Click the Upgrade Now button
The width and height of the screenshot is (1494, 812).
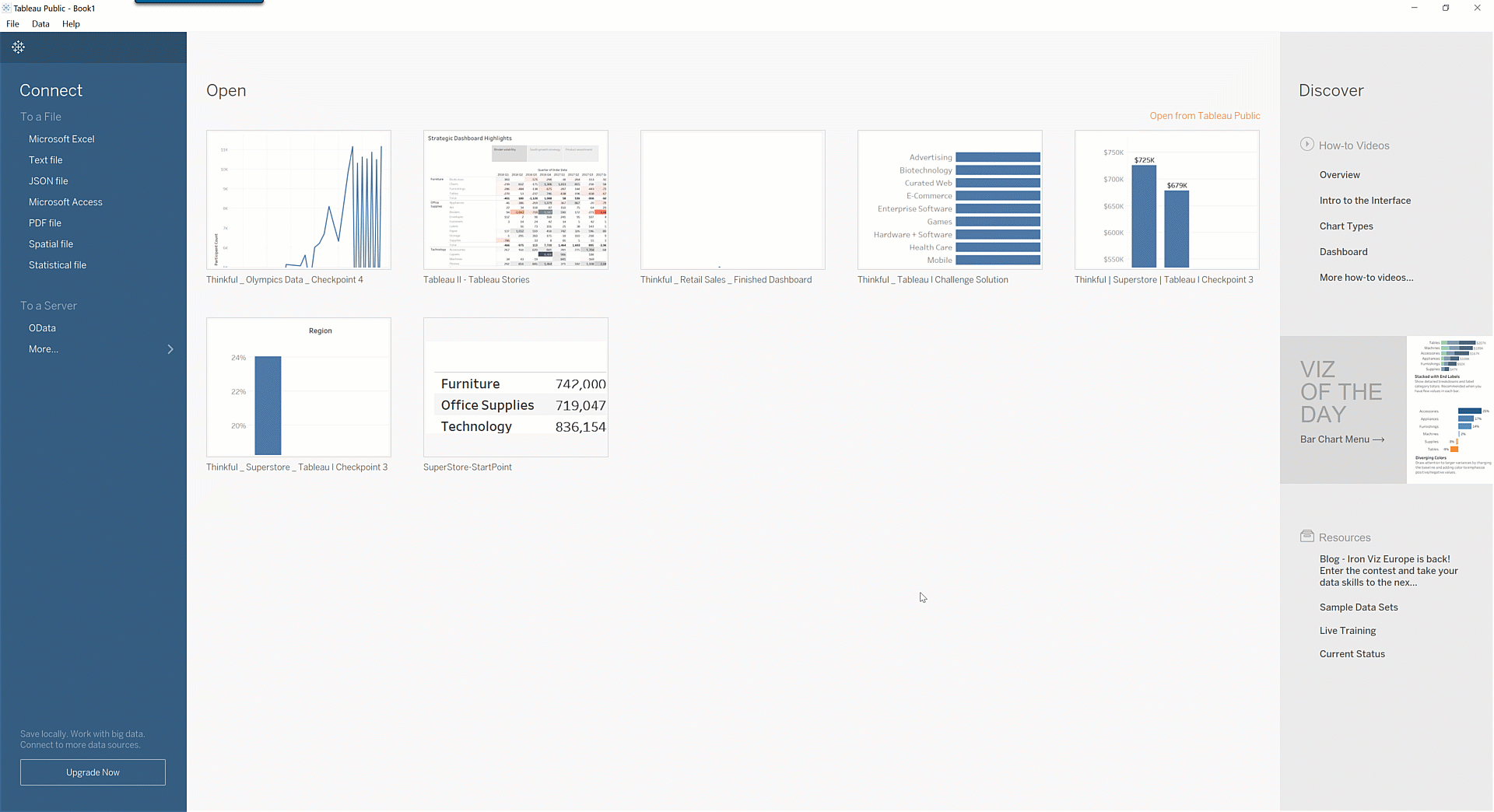pos(93,772)
